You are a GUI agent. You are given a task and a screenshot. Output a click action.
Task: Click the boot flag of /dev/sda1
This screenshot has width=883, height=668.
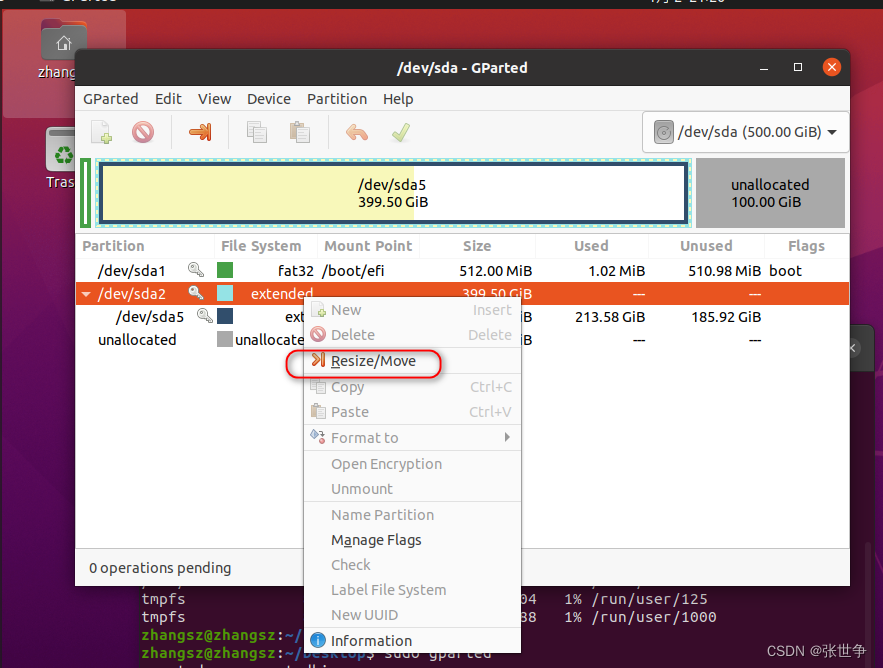tap(785, 271)
